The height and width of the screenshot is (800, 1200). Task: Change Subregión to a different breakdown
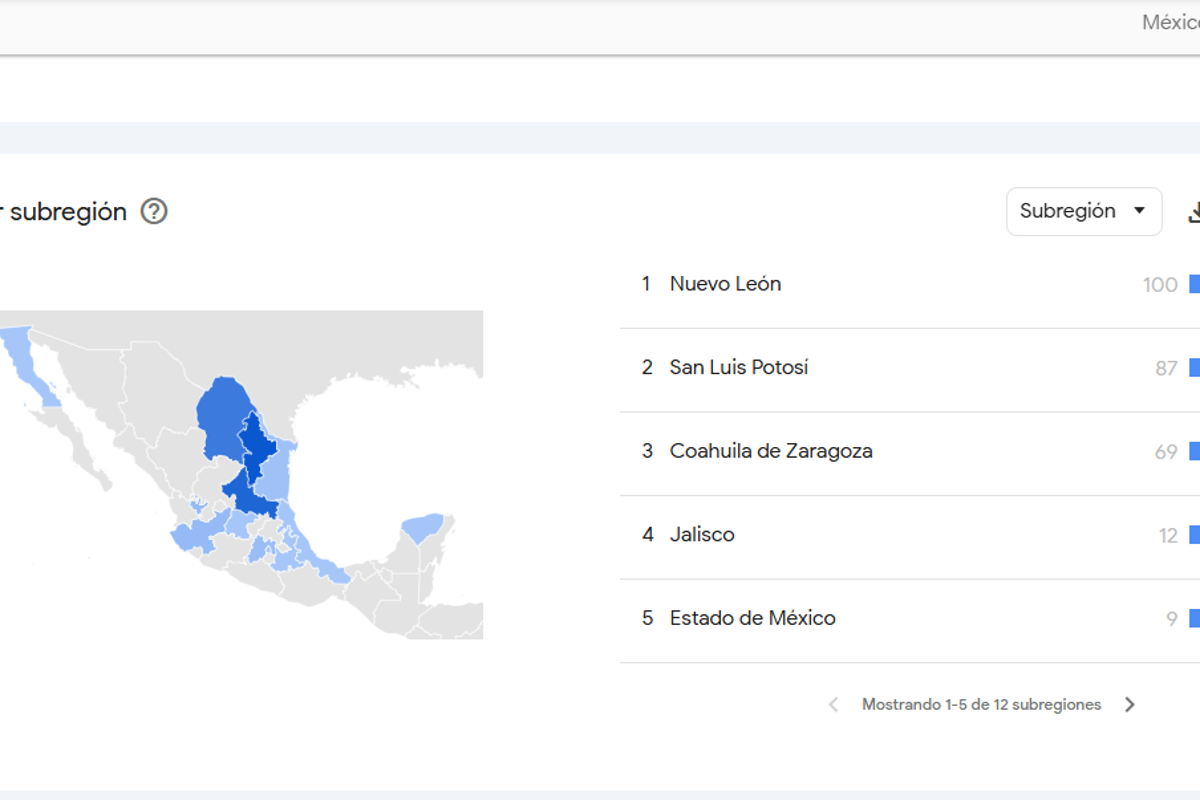tap(1084, 211)
